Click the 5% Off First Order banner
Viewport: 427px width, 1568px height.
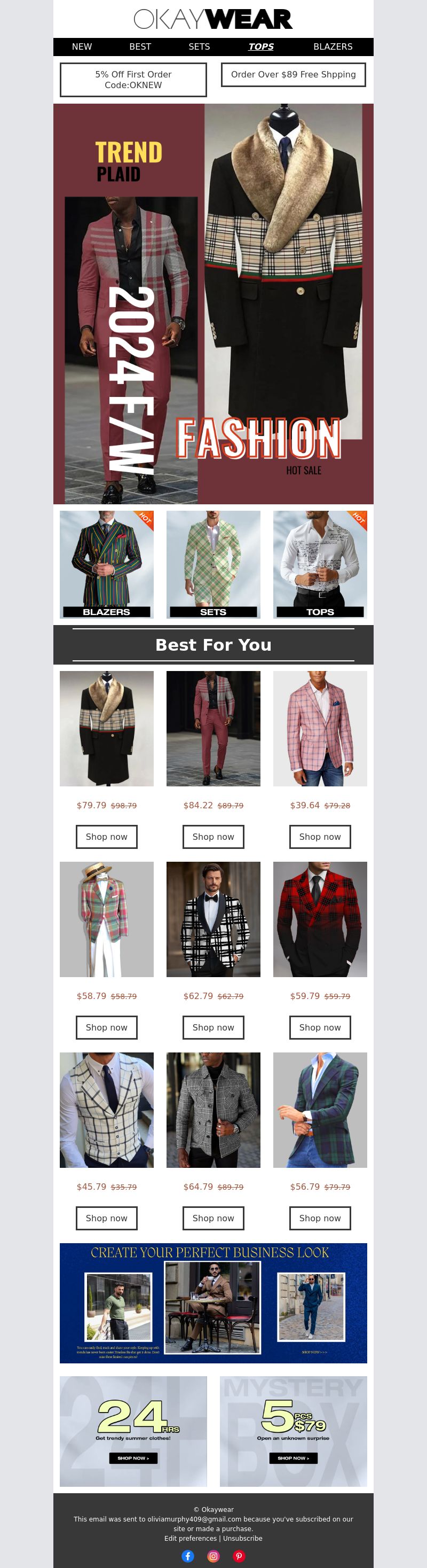coord(133,80)
